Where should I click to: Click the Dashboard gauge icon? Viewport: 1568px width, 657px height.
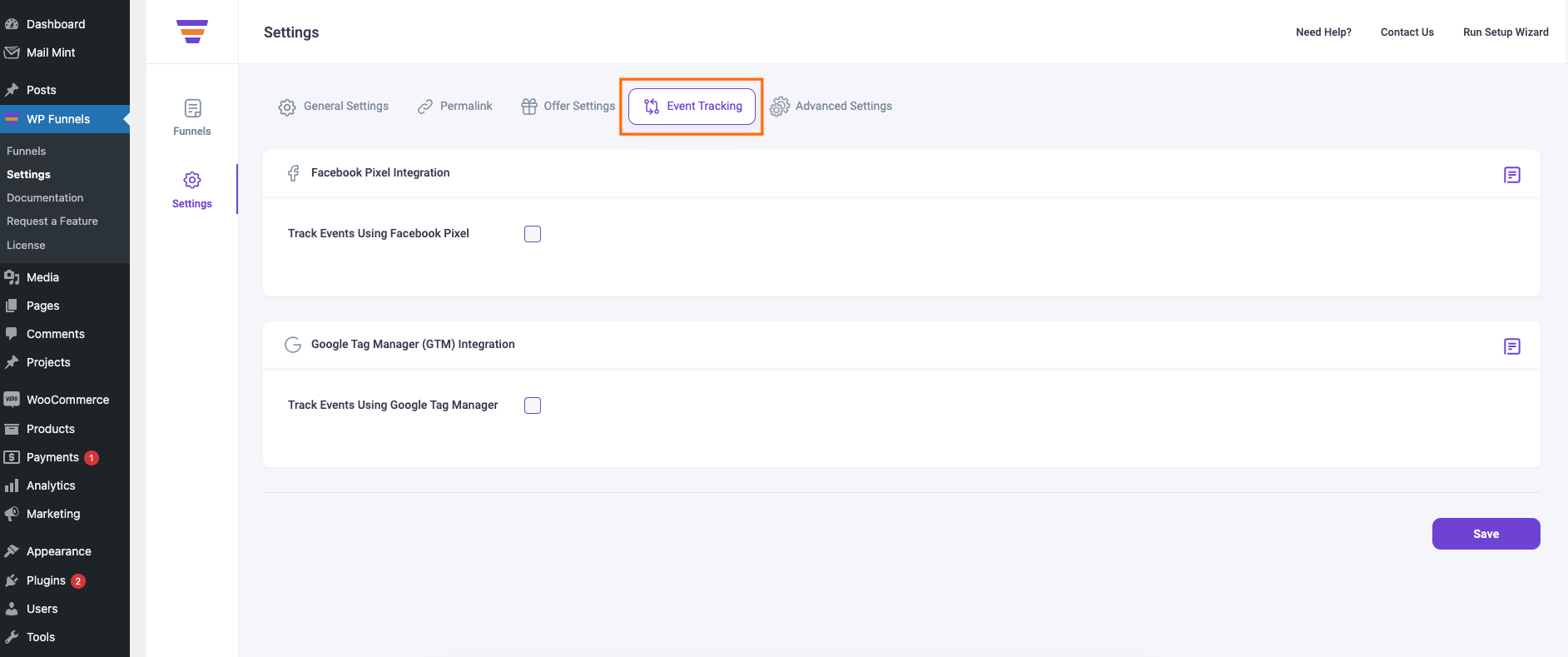coord(12,24)
